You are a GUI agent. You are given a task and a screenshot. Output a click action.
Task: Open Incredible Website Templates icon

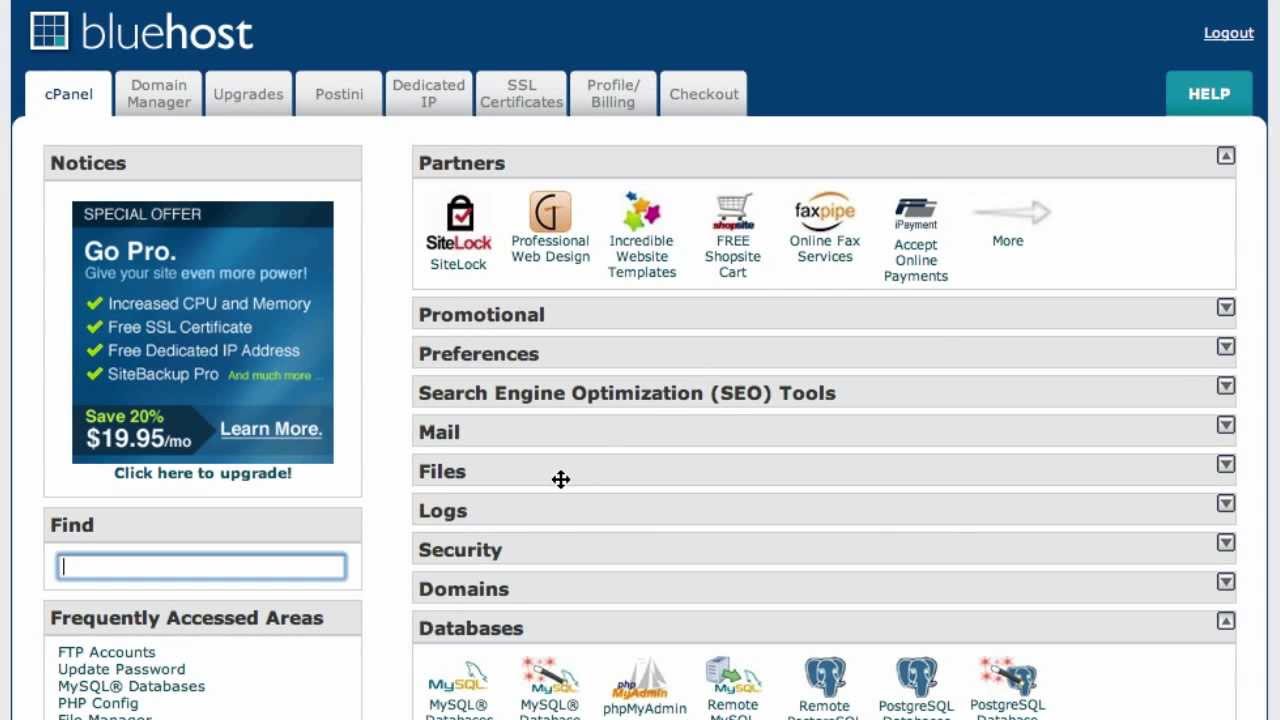[641, 211]
